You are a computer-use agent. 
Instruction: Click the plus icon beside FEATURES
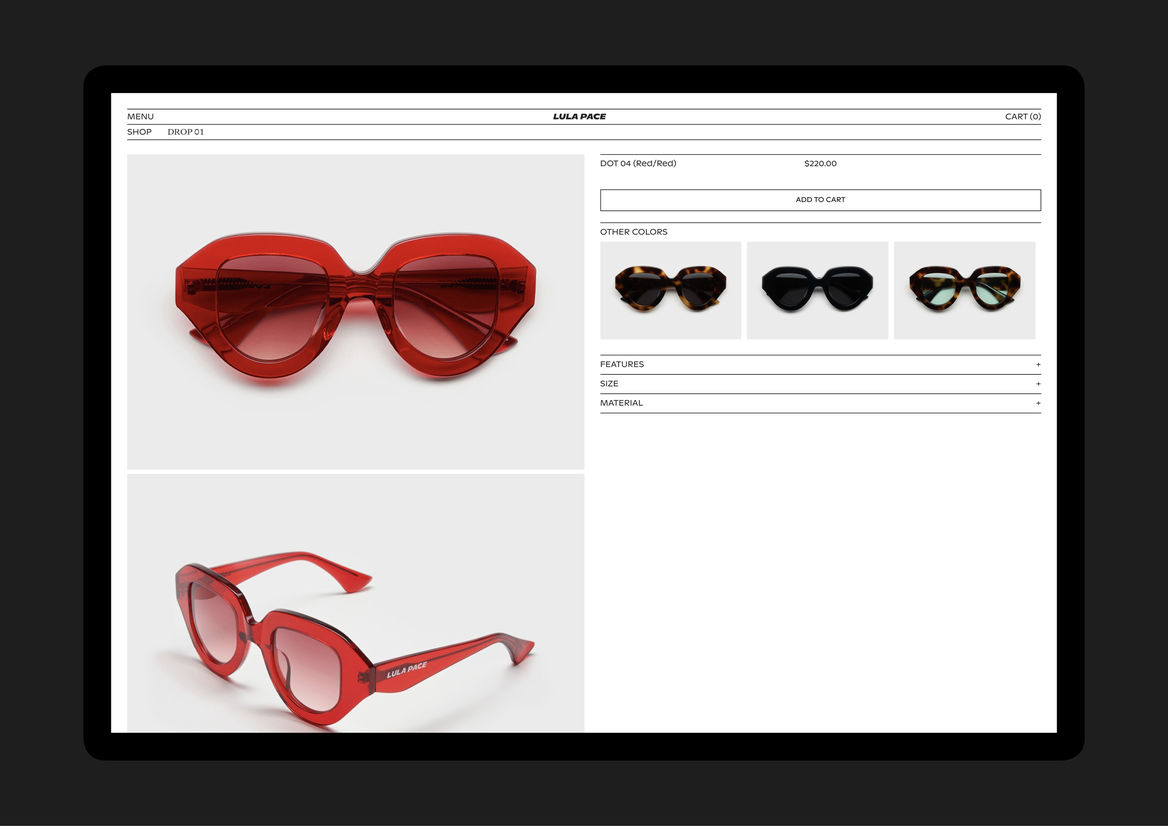[x=1037, y=365]
